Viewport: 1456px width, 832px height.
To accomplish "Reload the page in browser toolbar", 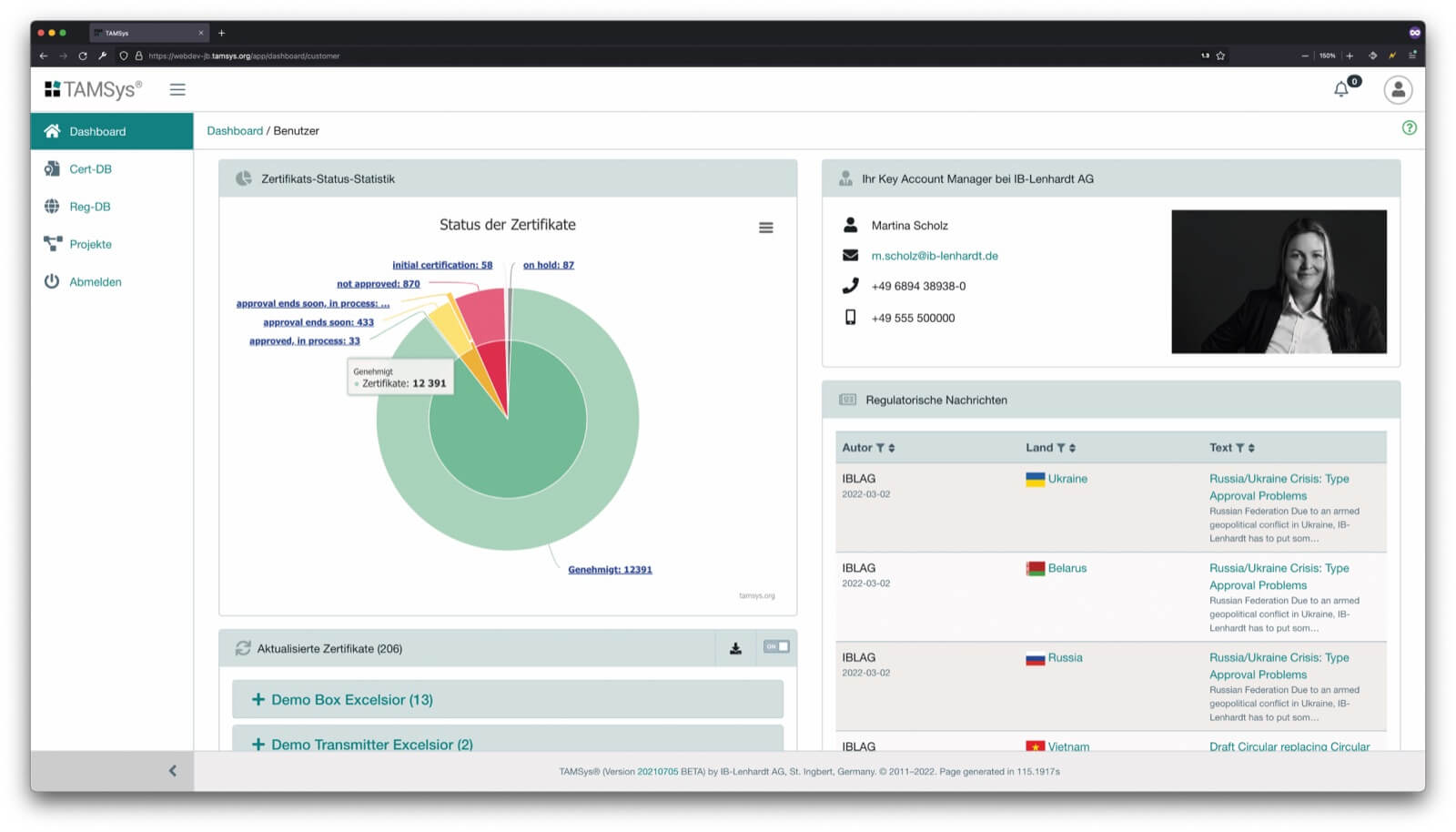I will pos(83,56).
